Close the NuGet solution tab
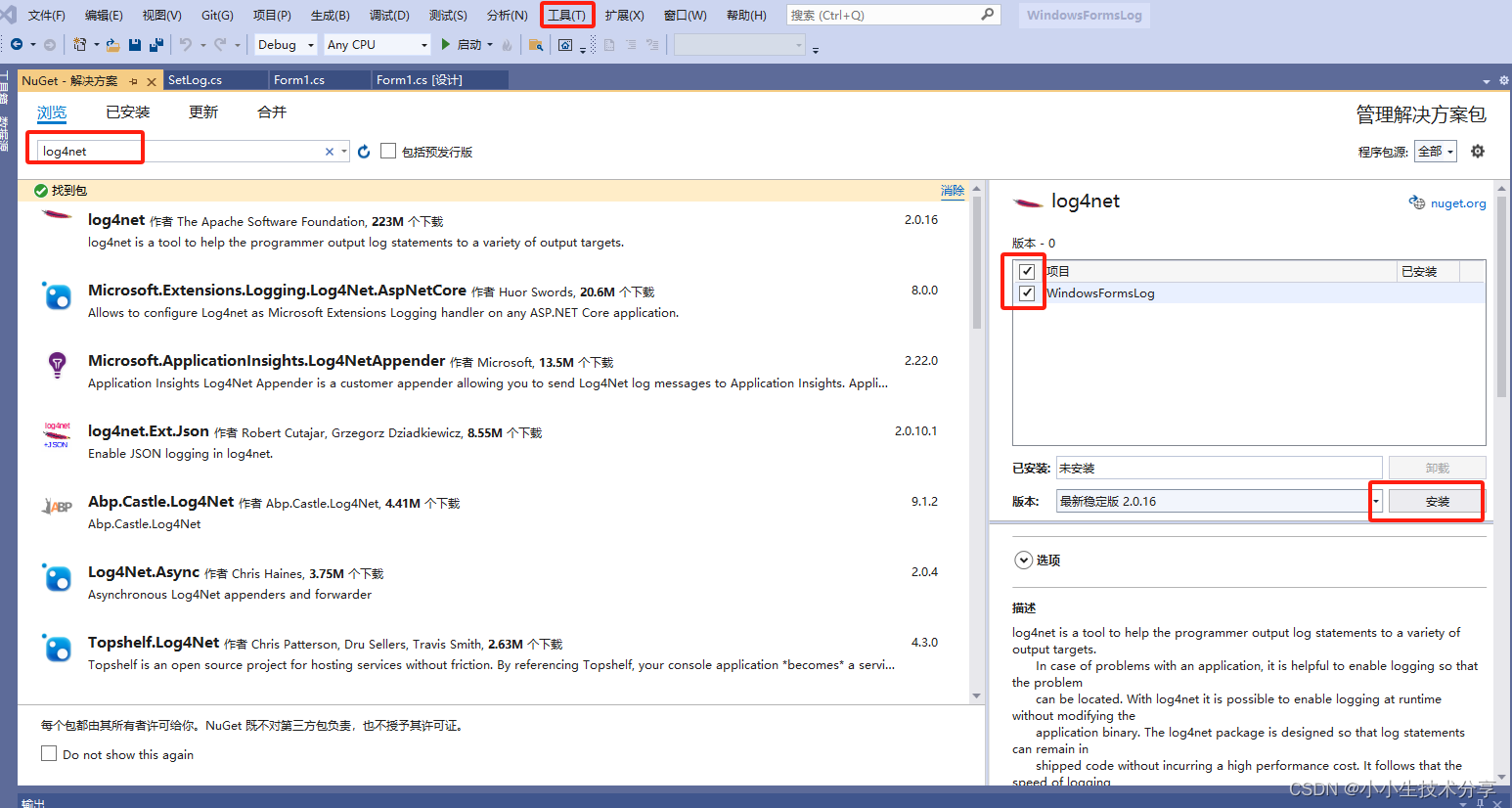Viewport: 1512px width, 808px height. 152,81
